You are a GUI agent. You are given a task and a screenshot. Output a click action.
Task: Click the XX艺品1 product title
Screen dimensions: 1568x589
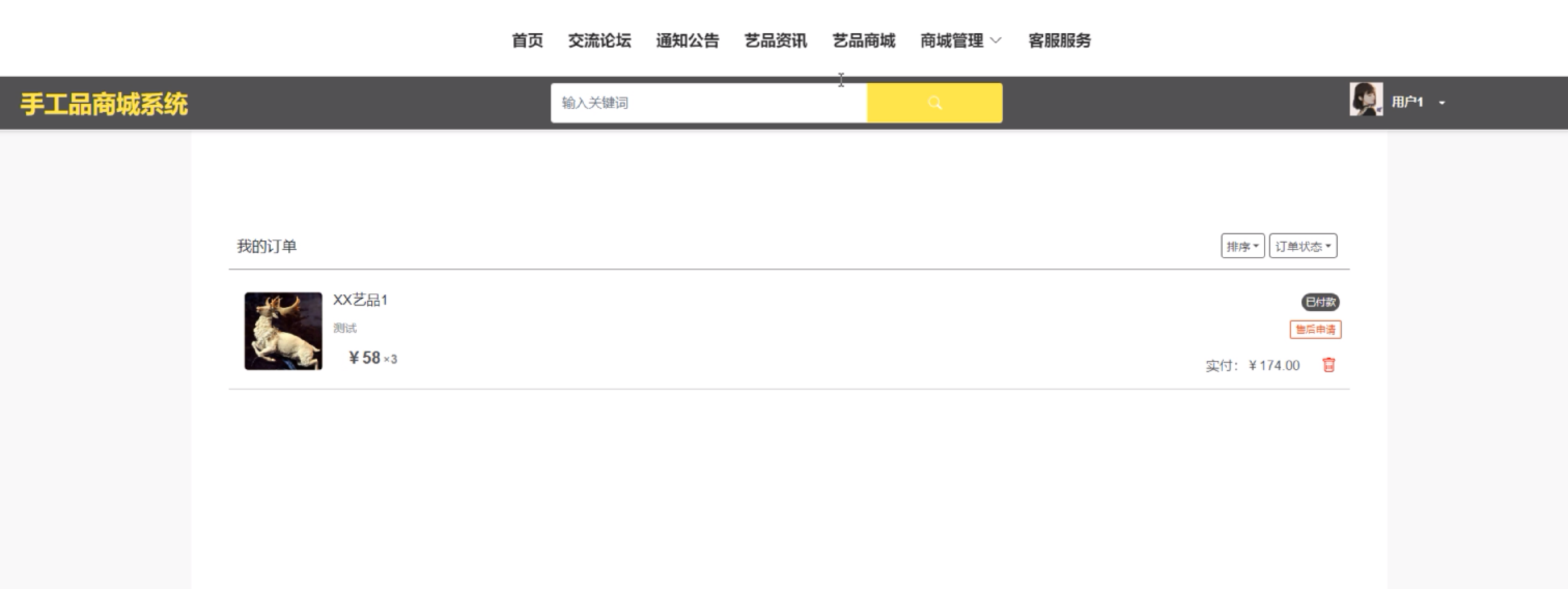coord(360,300)
